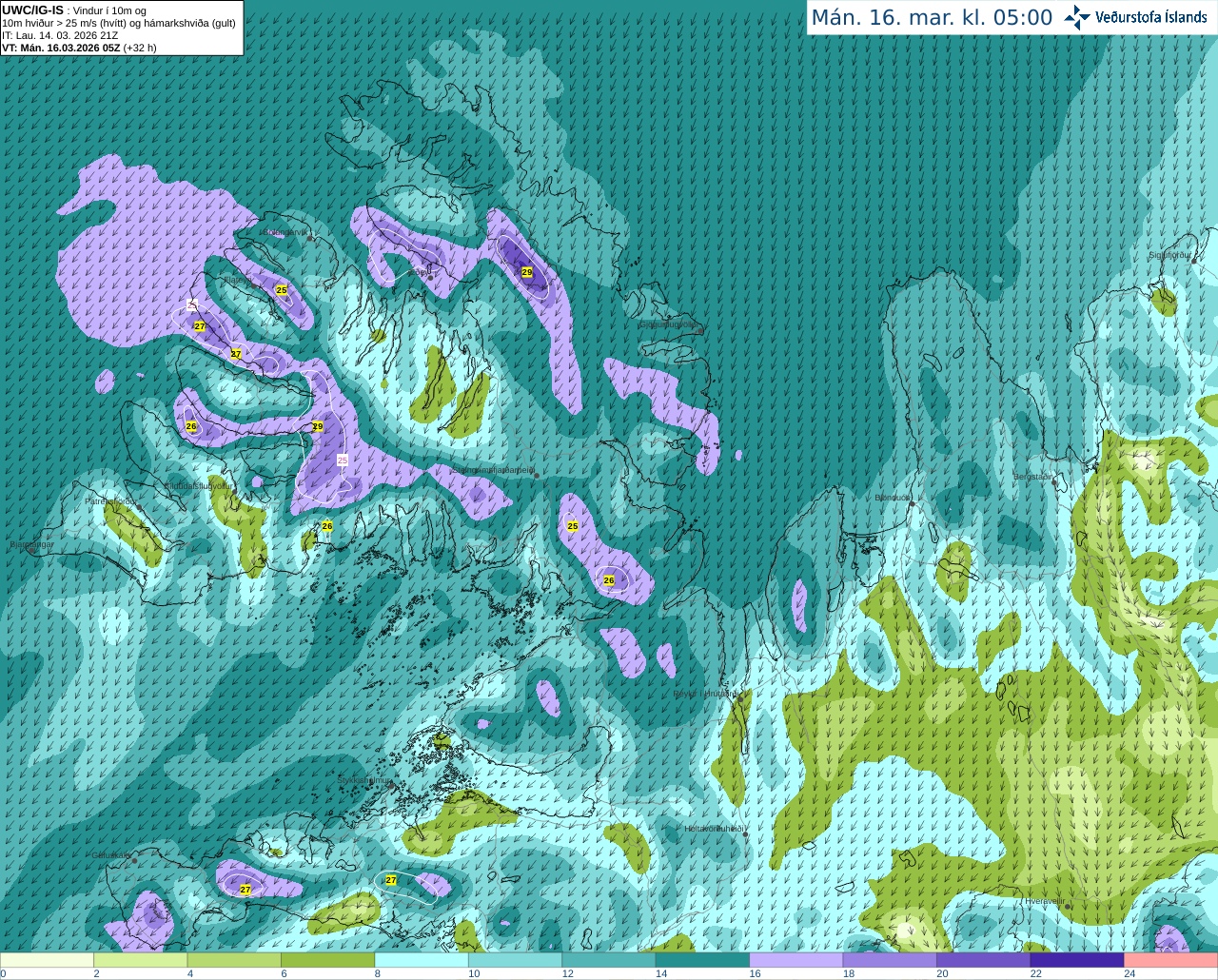Click the Veðurstofa Íslands logo text
Viewport: 1218px width, 980px height.
[x=1151, y=17]
